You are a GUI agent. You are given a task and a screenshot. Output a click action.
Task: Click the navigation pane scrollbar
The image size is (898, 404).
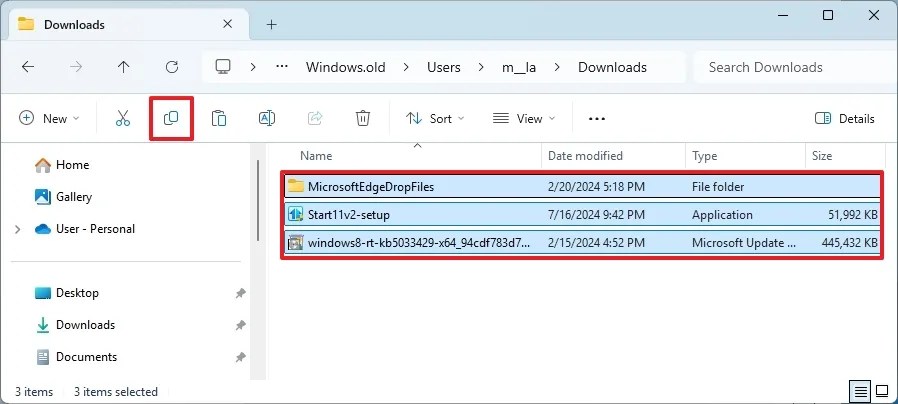click(x=258, y=201)
